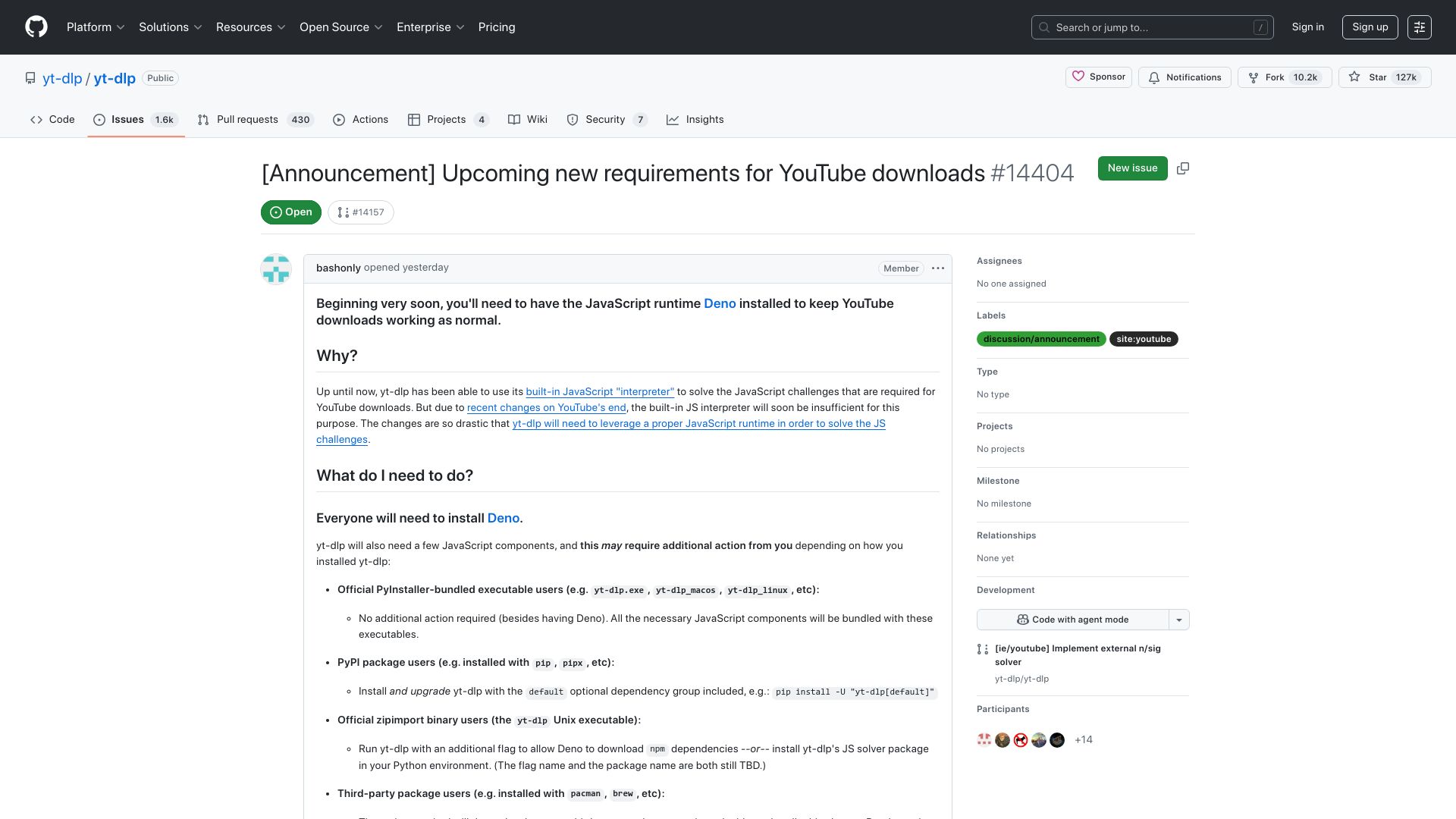The height and width of the screenshot is (819, 1456).
Task: Expand the Open Source dropdown menu
Action: [341, 27]
